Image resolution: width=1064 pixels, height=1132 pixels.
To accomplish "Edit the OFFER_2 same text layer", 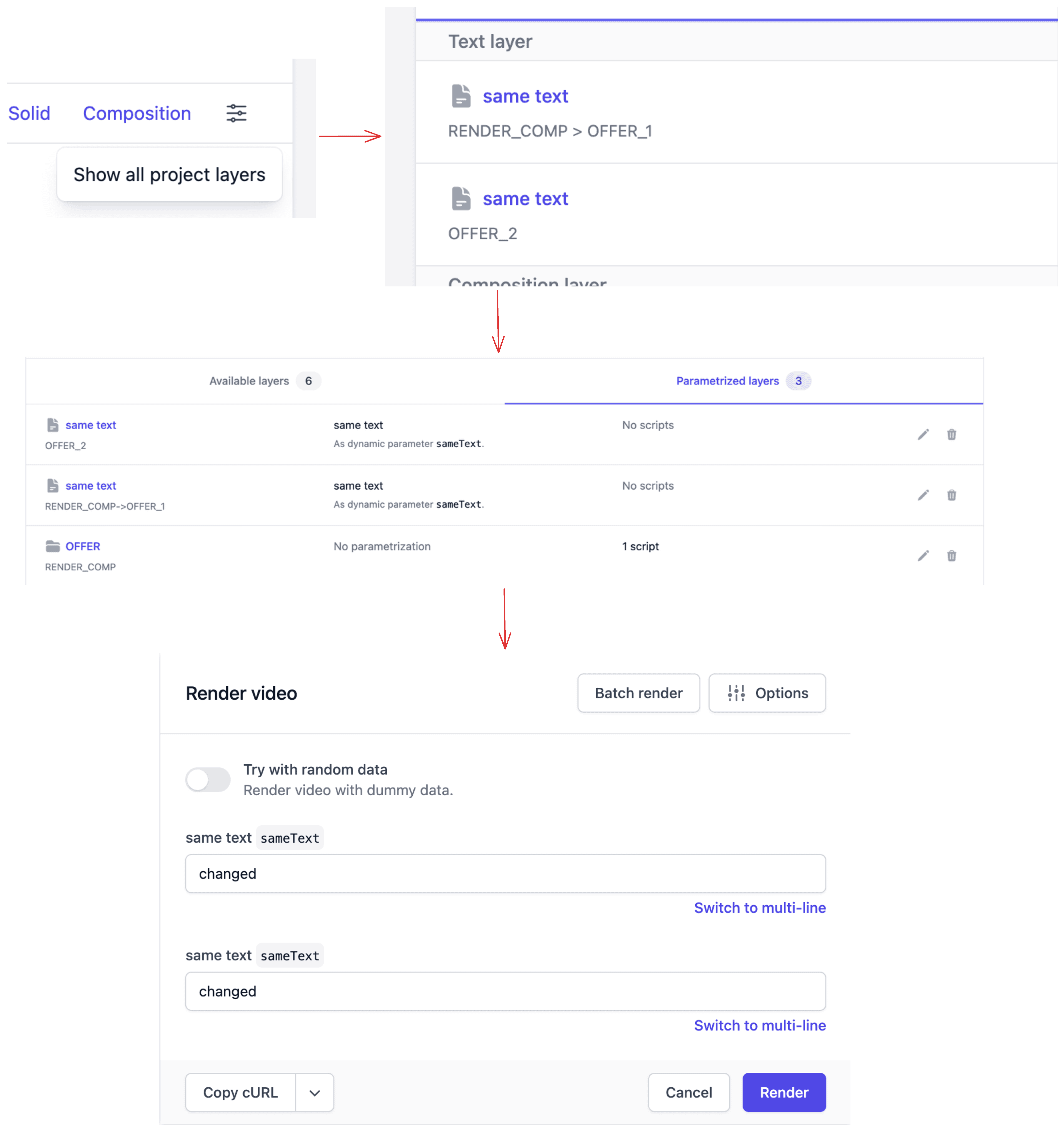I will click(923, 435).
